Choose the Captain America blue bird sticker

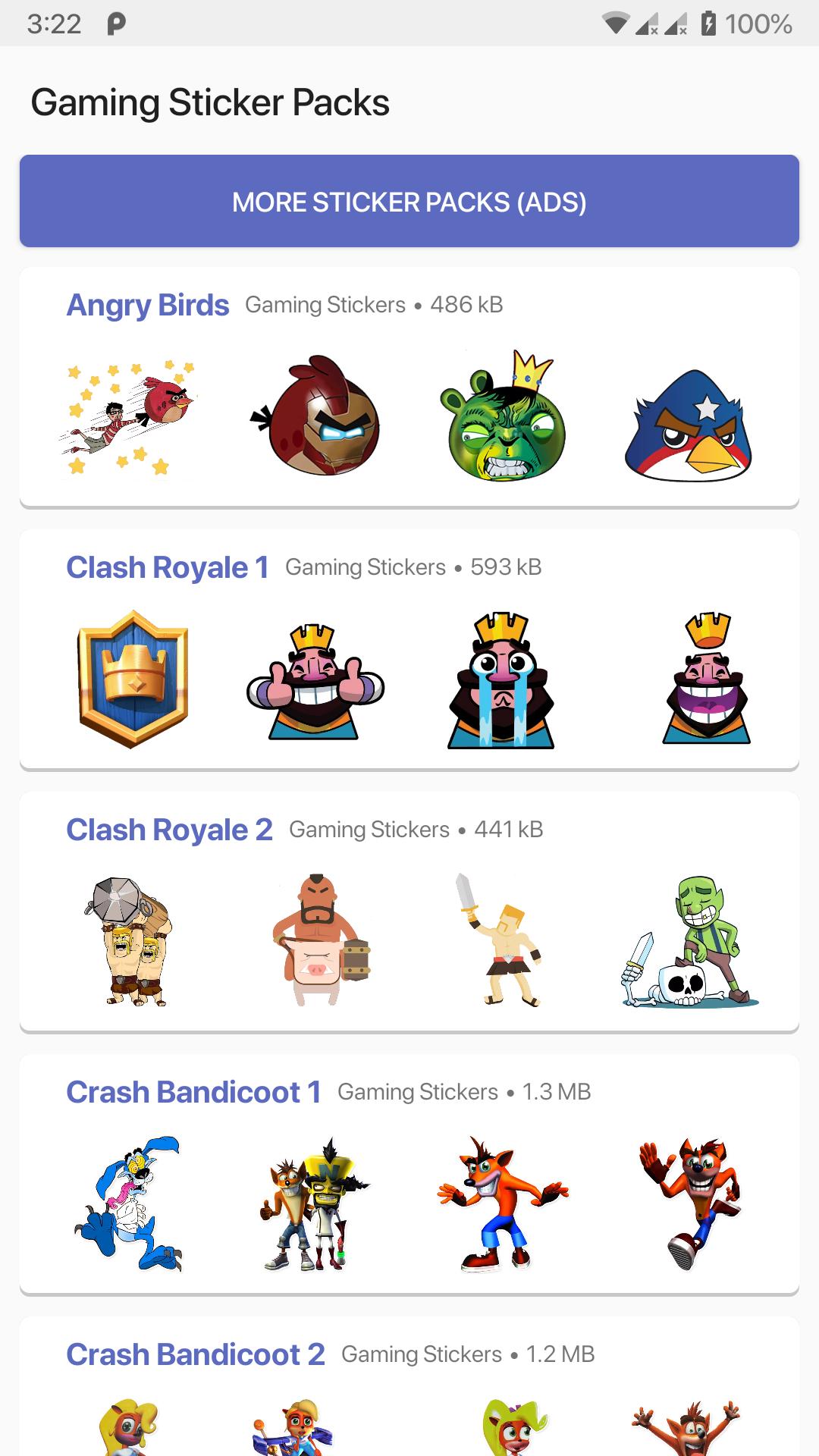pos(689,425)
